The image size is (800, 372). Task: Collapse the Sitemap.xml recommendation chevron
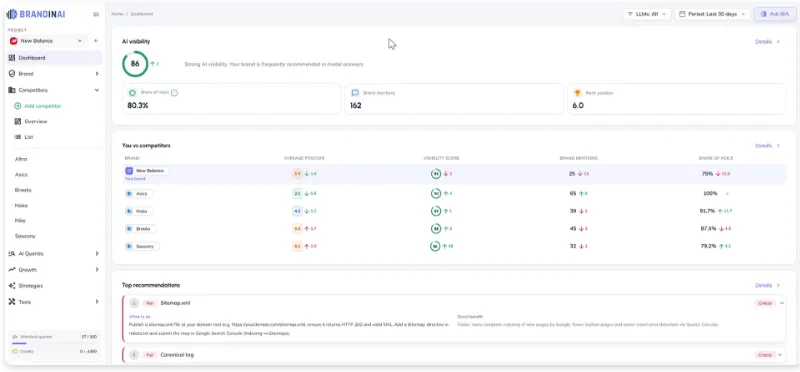[x=782, y=303]
